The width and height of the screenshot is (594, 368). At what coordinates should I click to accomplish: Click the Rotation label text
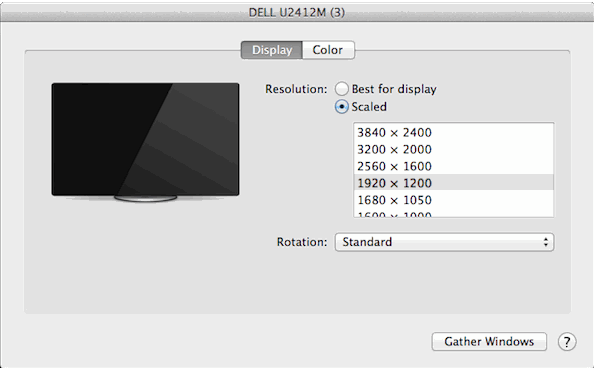click(302, 242)
